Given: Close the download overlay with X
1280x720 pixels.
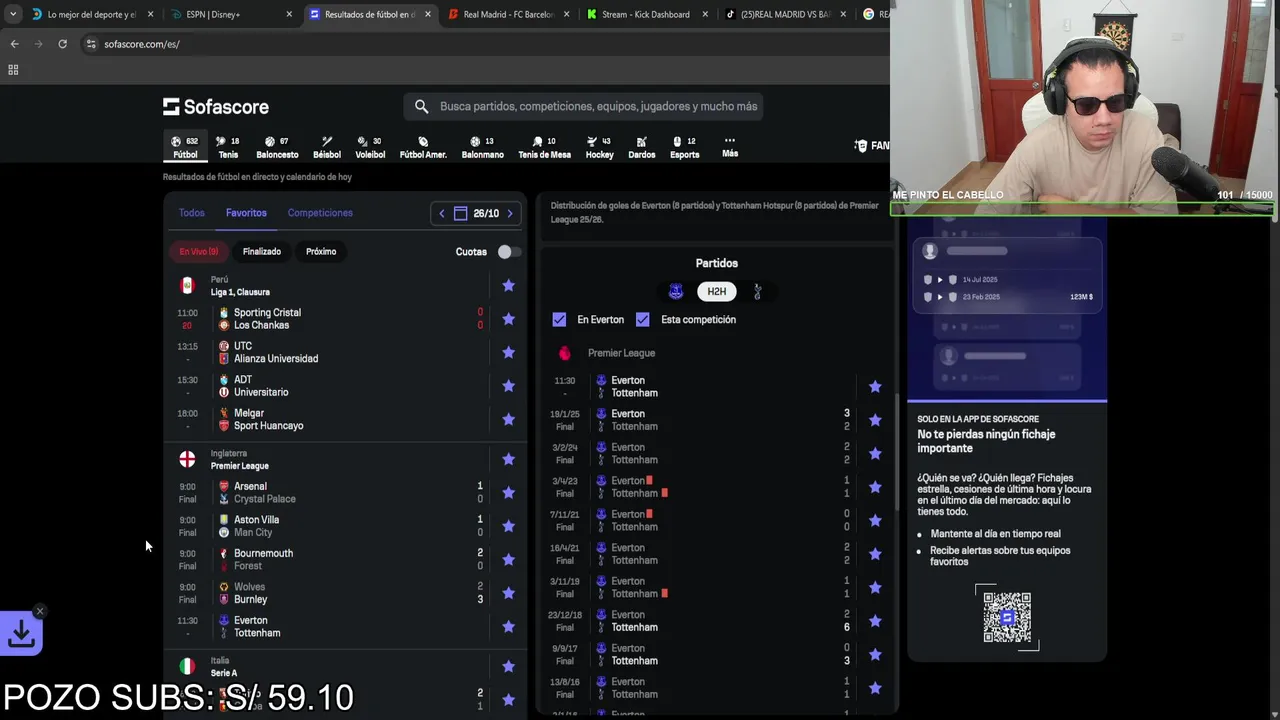Looking at the screenshot, I should (x=40, y=611).
